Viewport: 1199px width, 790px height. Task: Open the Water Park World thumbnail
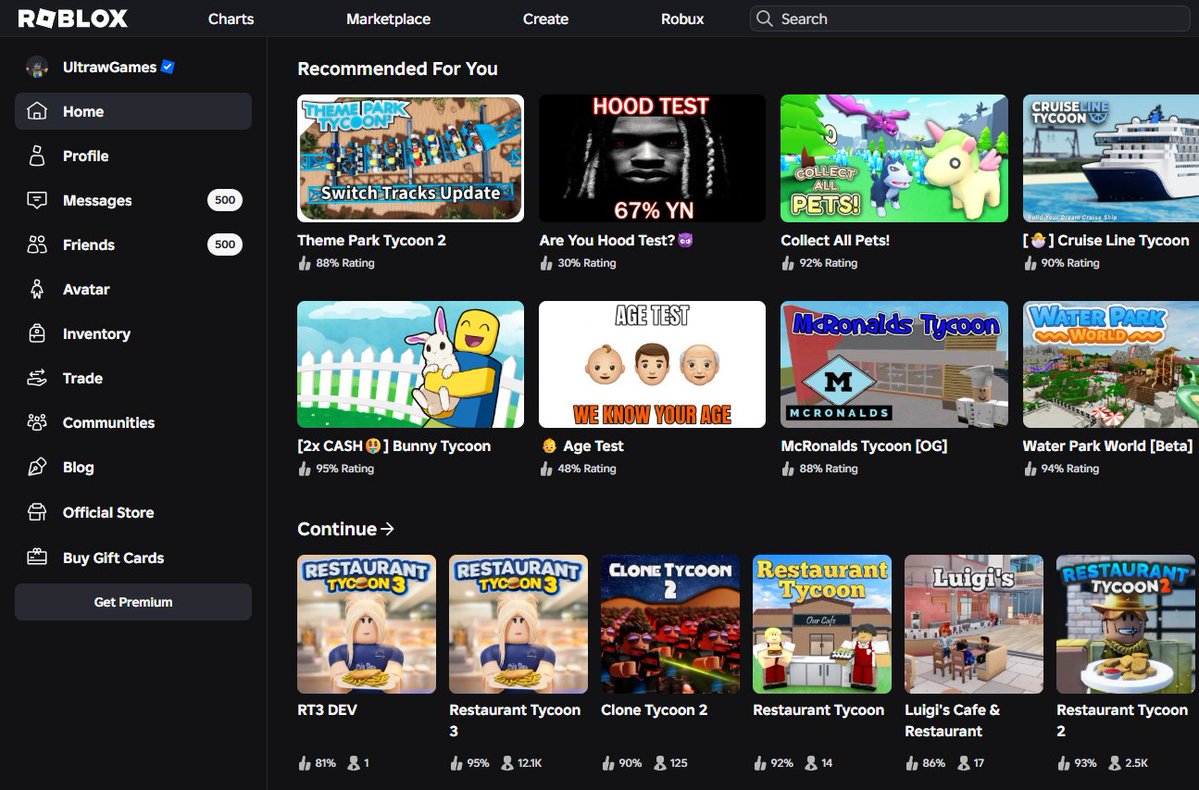(1111, 364)
